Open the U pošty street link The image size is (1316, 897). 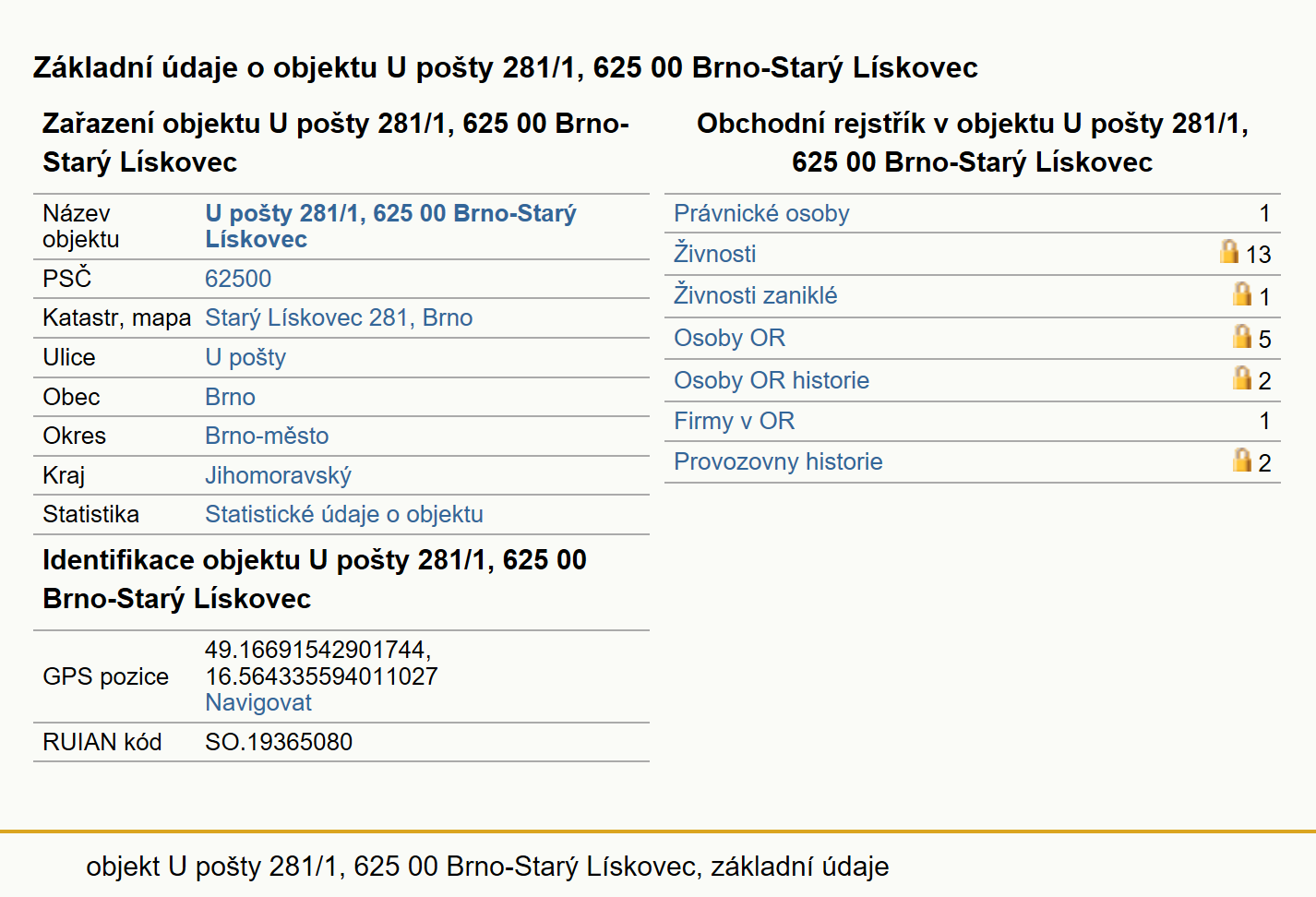245,357
